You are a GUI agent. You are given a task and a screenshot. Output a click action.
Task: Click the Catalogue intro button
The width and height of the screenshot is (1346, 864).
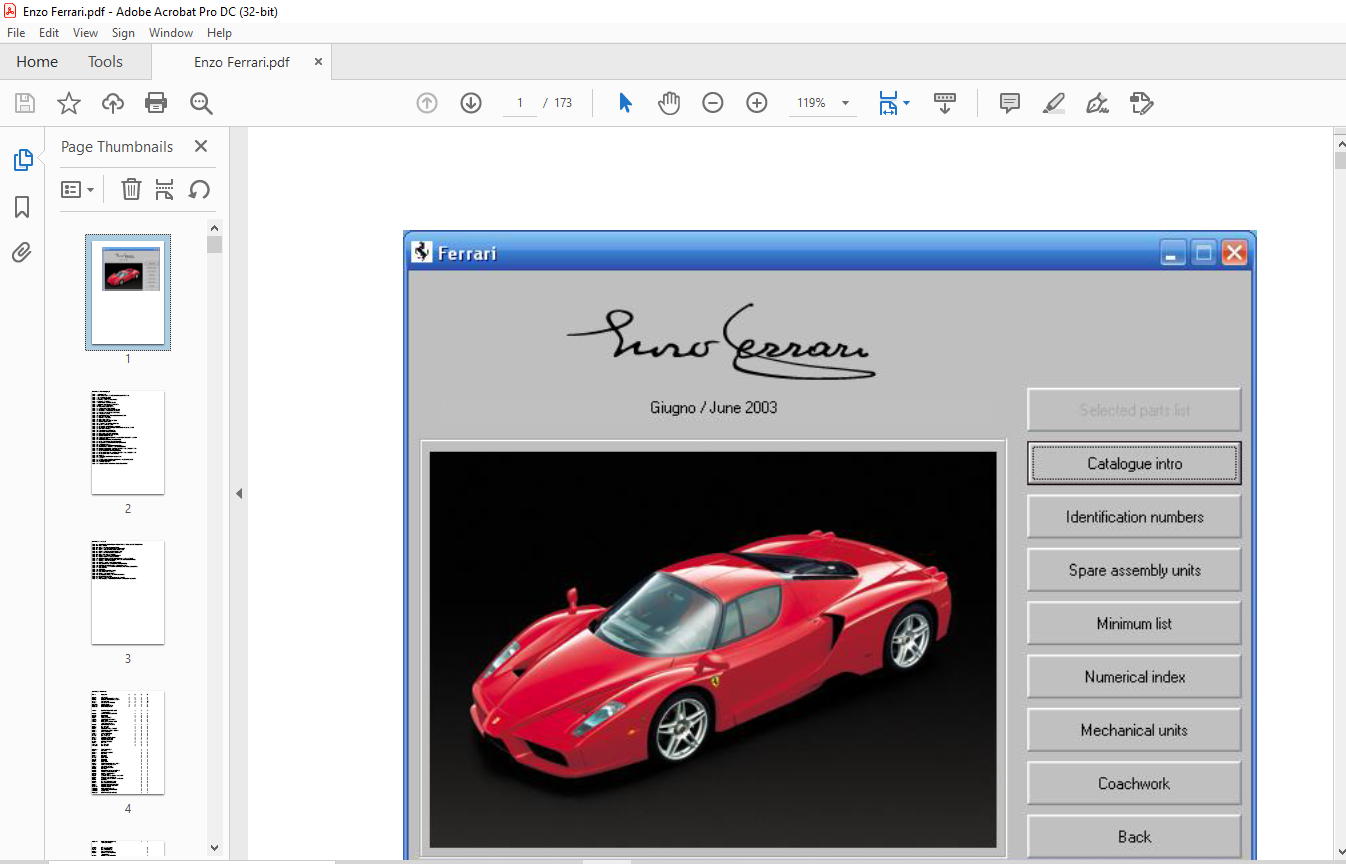point(1134,464)
